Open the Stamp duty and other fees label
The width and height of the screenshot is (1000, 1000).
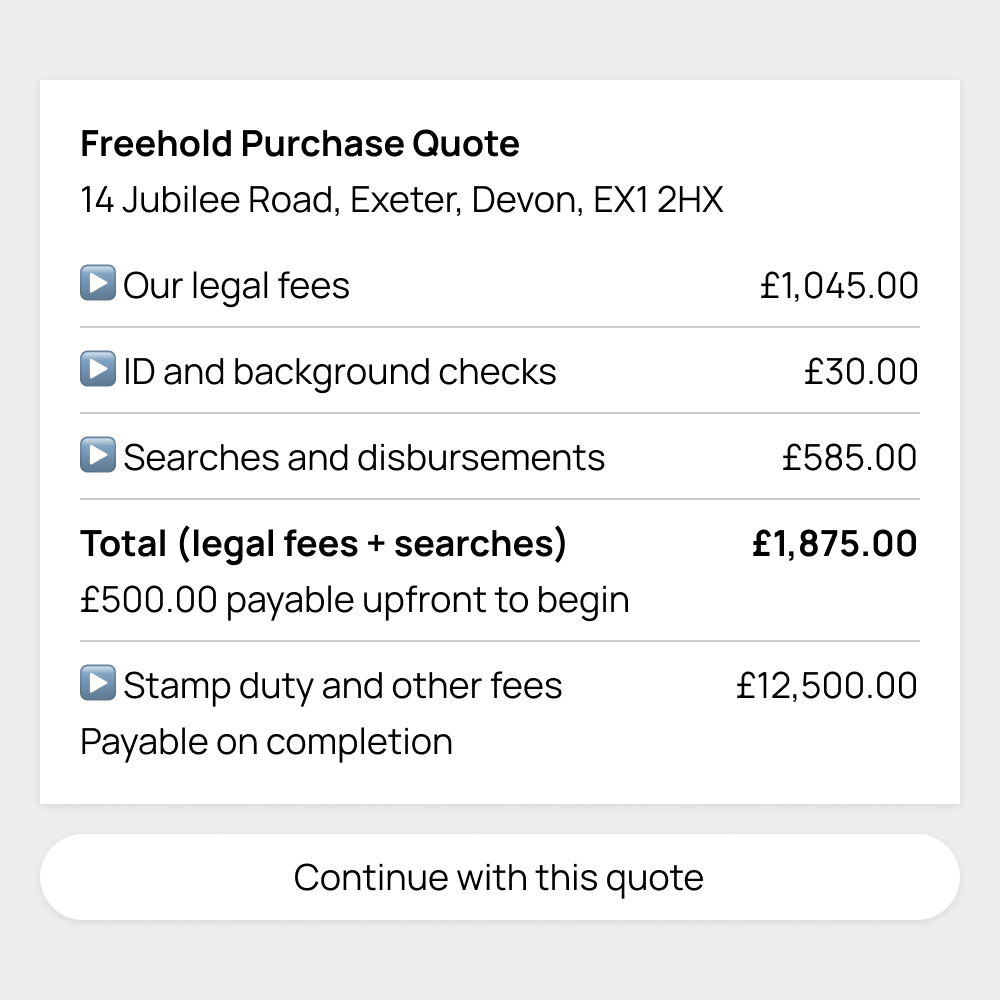tap(342, 686)
